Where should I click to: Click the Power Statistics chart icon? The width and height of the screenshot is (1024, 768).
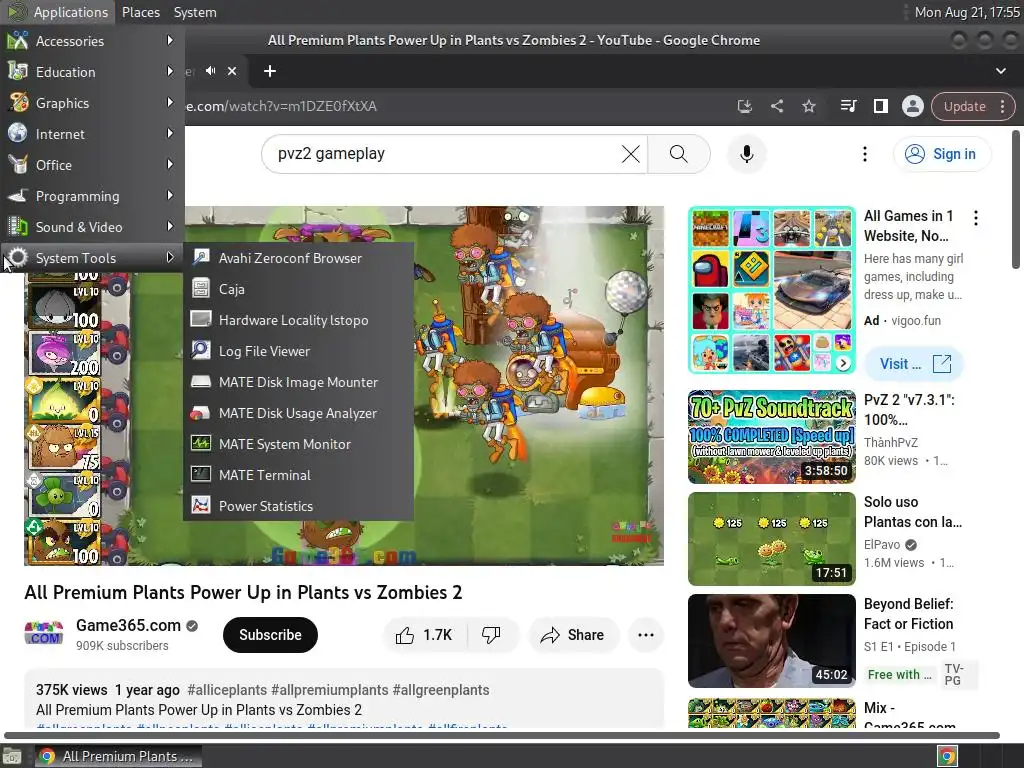click(200, 505)
